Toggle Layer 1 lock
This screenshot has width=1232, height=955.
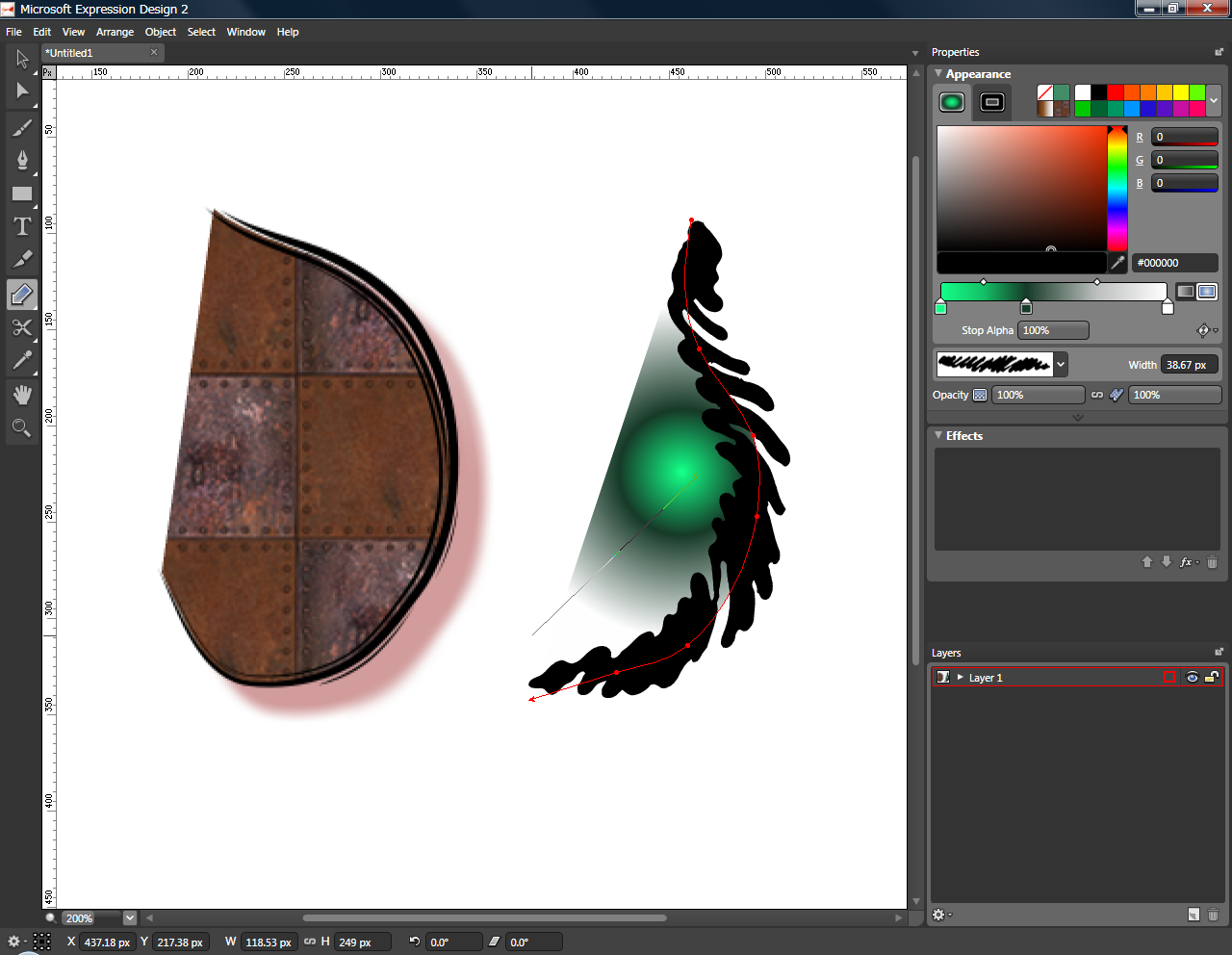tap(1212, 678)
